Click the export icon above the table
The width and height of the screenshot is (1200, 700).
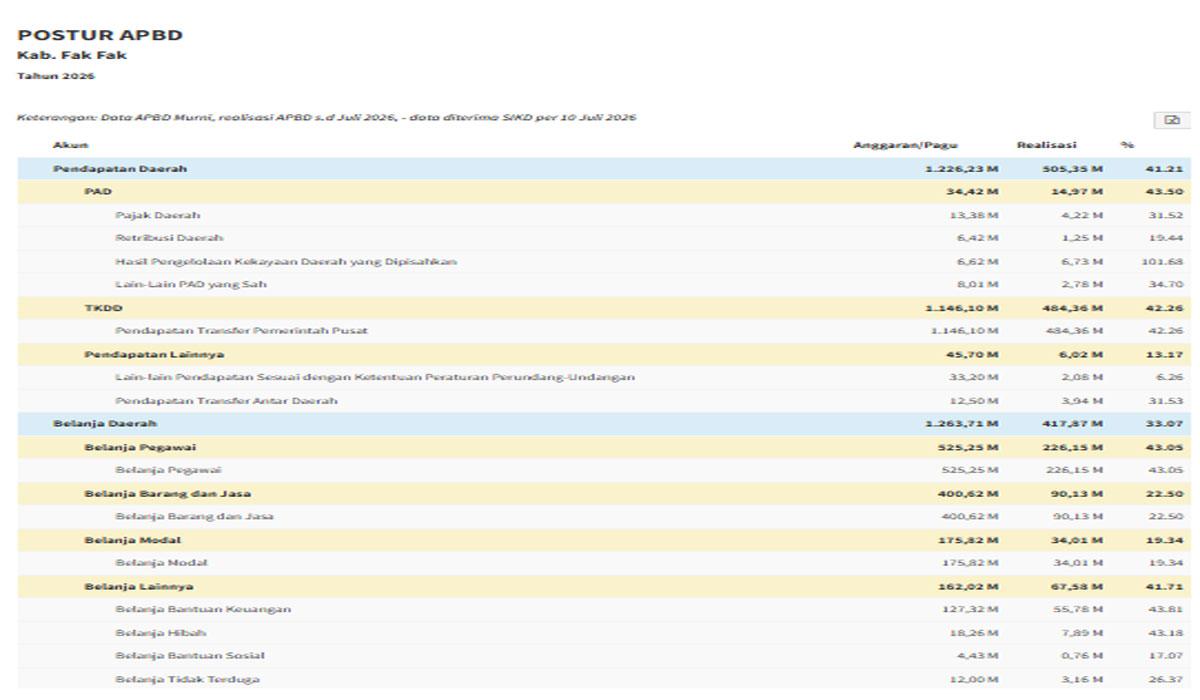(1171, 120)
